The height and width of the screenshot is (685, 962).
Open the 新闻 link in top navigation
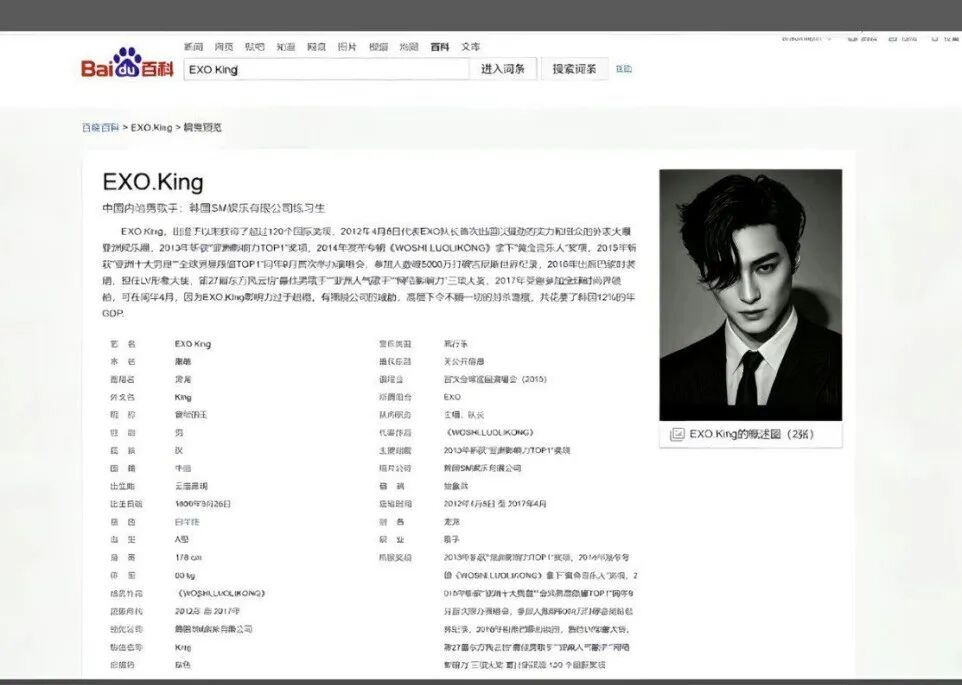pyautogui.click(x=193, y=47)
